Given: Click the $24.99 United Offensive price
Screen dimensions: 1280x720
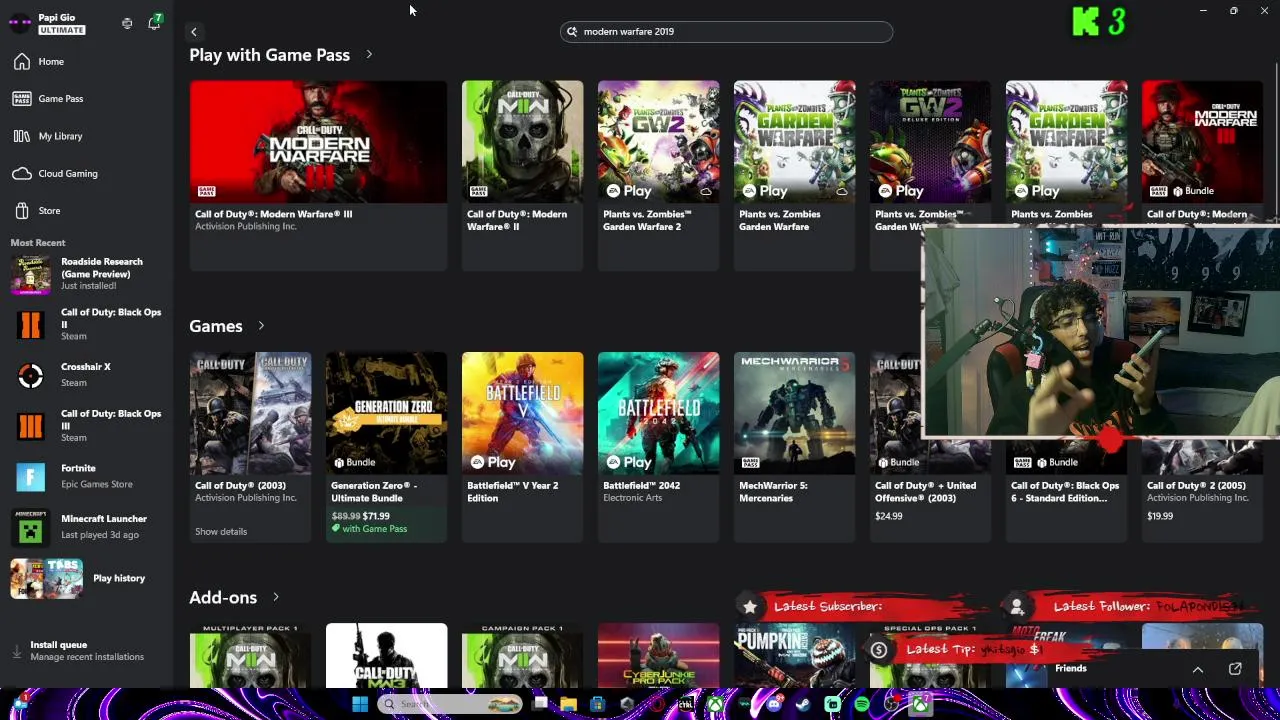Looking at the screenshot, I should [889, 516].
